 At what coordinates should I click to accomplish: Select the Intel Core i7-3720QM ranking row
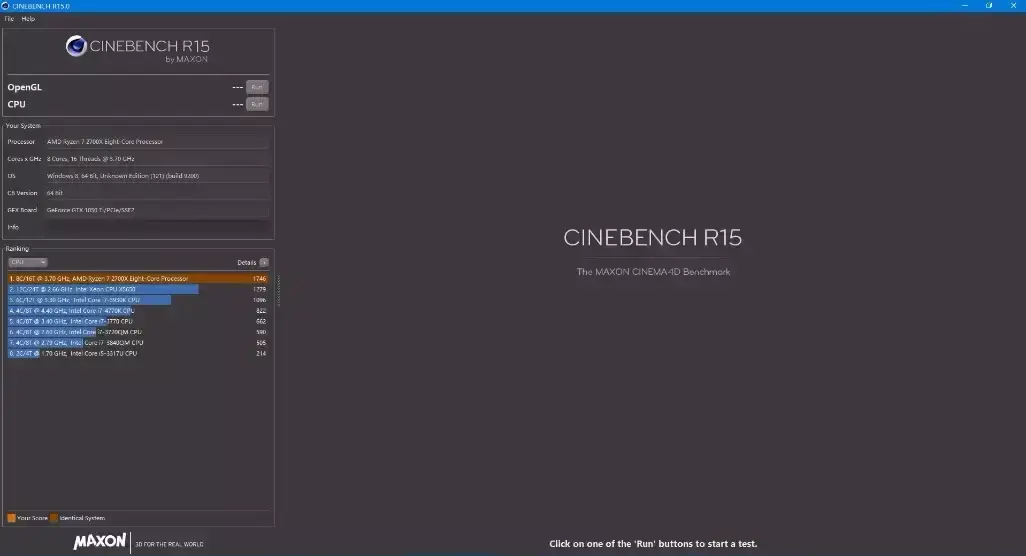coord(137,332)
